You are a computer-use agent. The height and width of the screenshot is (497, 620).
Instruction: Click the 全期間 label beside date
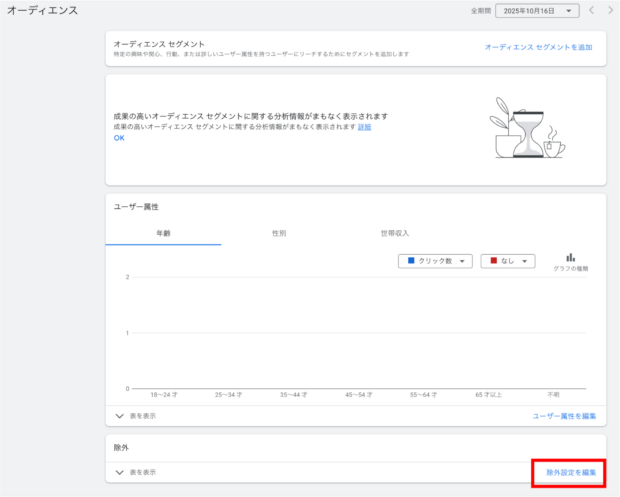coord(480,11)
